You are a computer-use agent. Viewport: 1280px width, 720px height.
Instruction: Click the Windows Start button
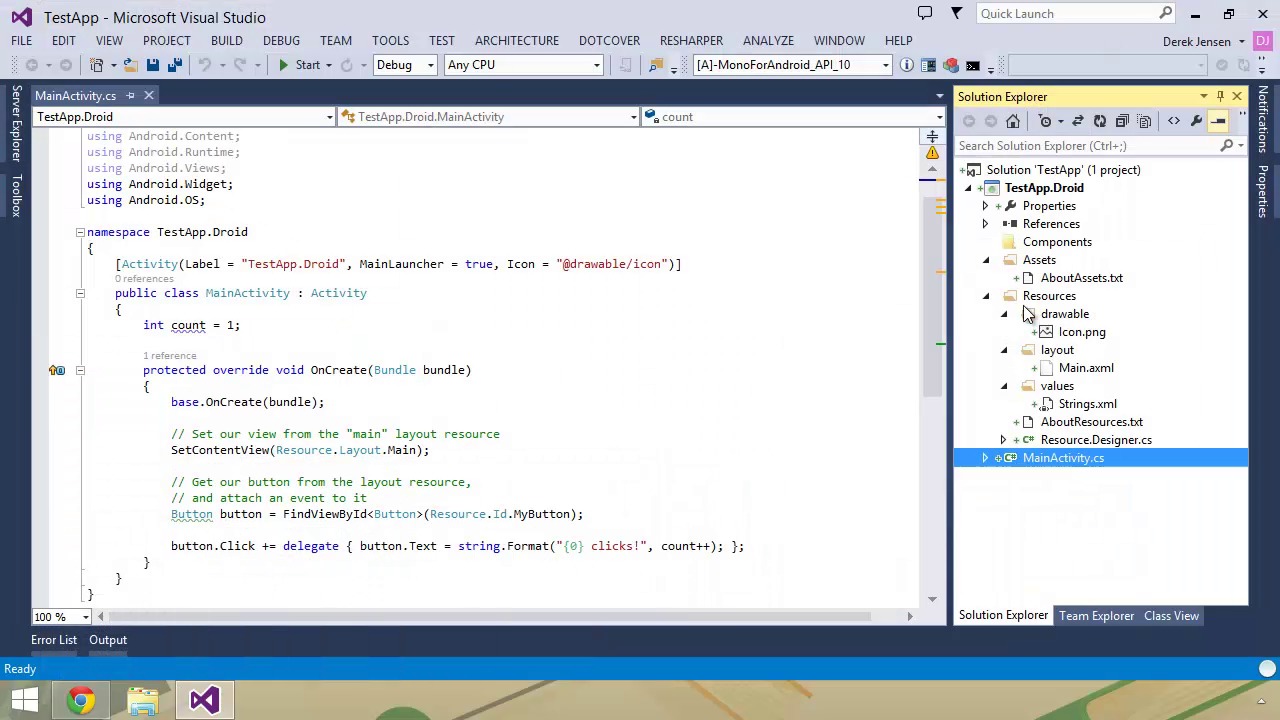coord(24,700)
